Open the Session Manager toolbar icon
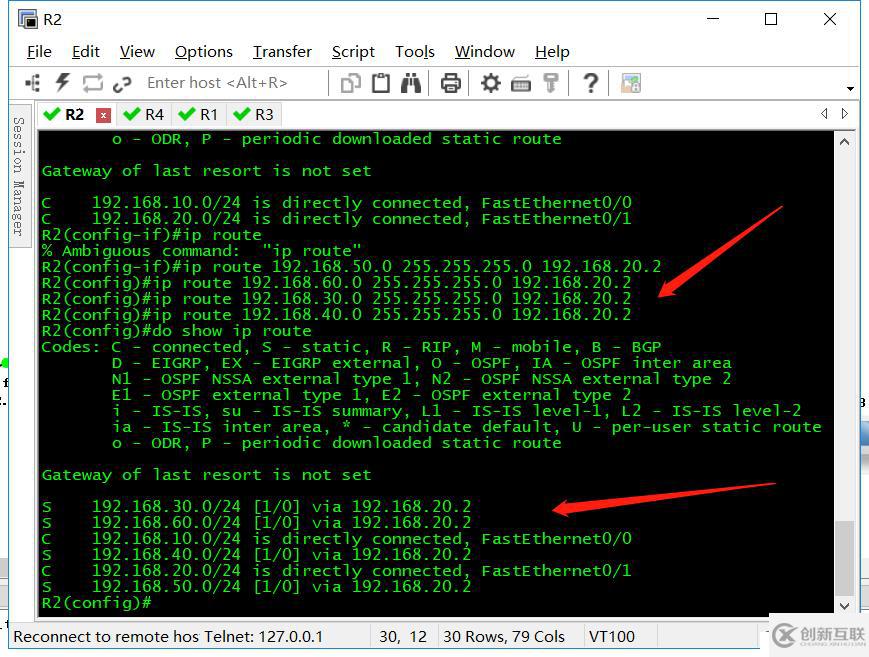Viewport: 869px width, 657px height. coord(33,83)
